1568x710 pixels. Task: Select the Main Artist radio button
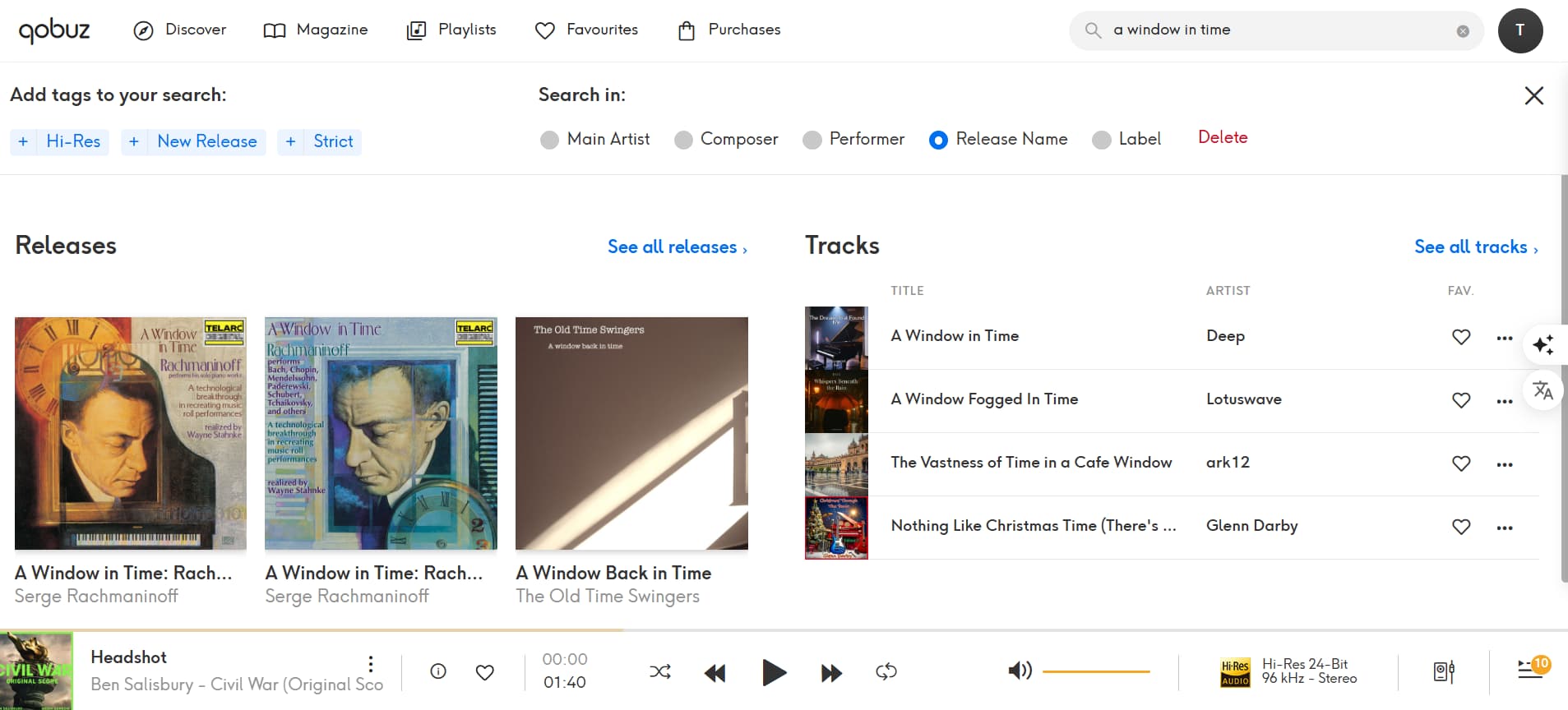(549, 140)
